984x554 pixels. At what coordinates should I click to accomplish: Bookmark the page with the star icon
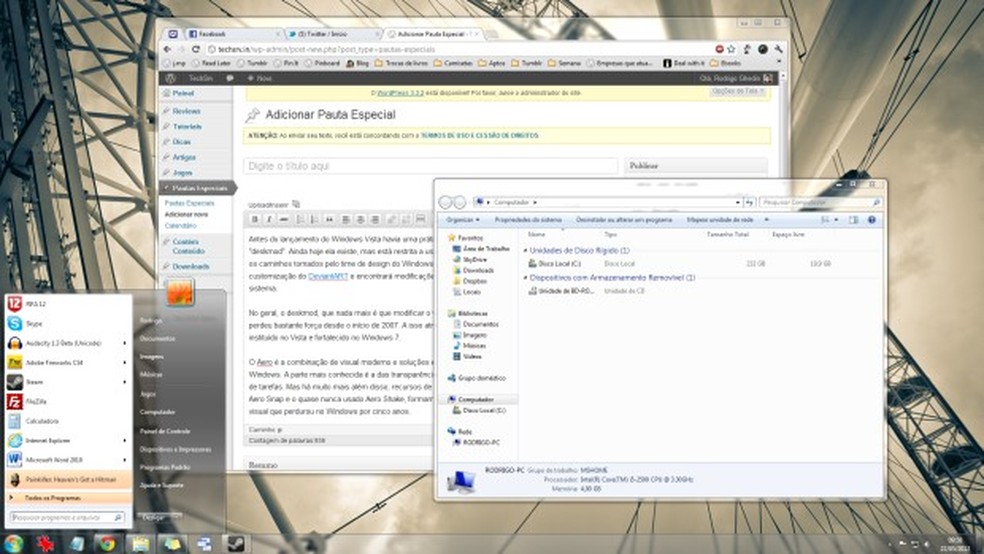click(x=731, y=49)
